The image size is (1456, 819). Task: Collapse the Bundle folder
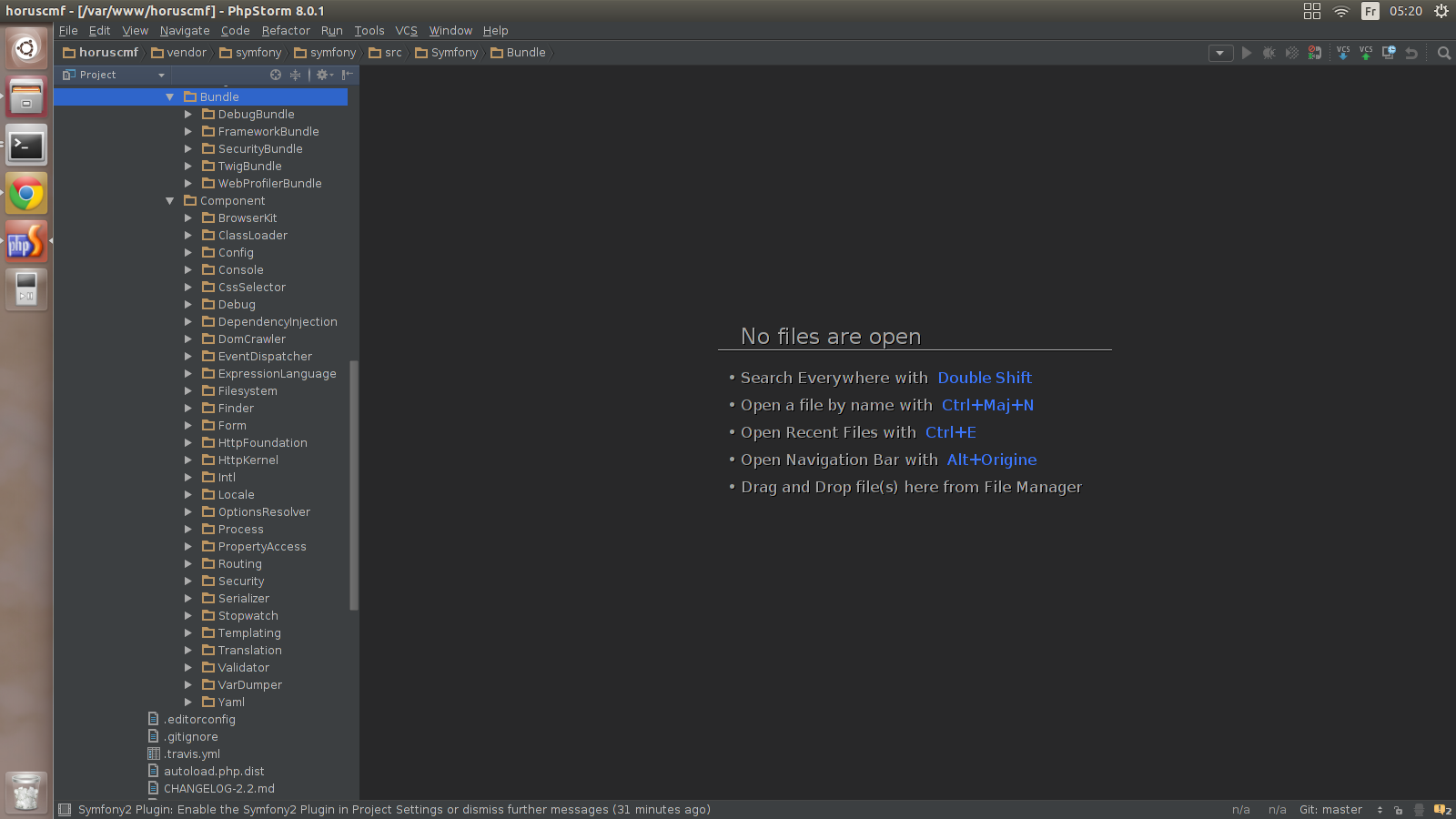[x=170, y=97]
